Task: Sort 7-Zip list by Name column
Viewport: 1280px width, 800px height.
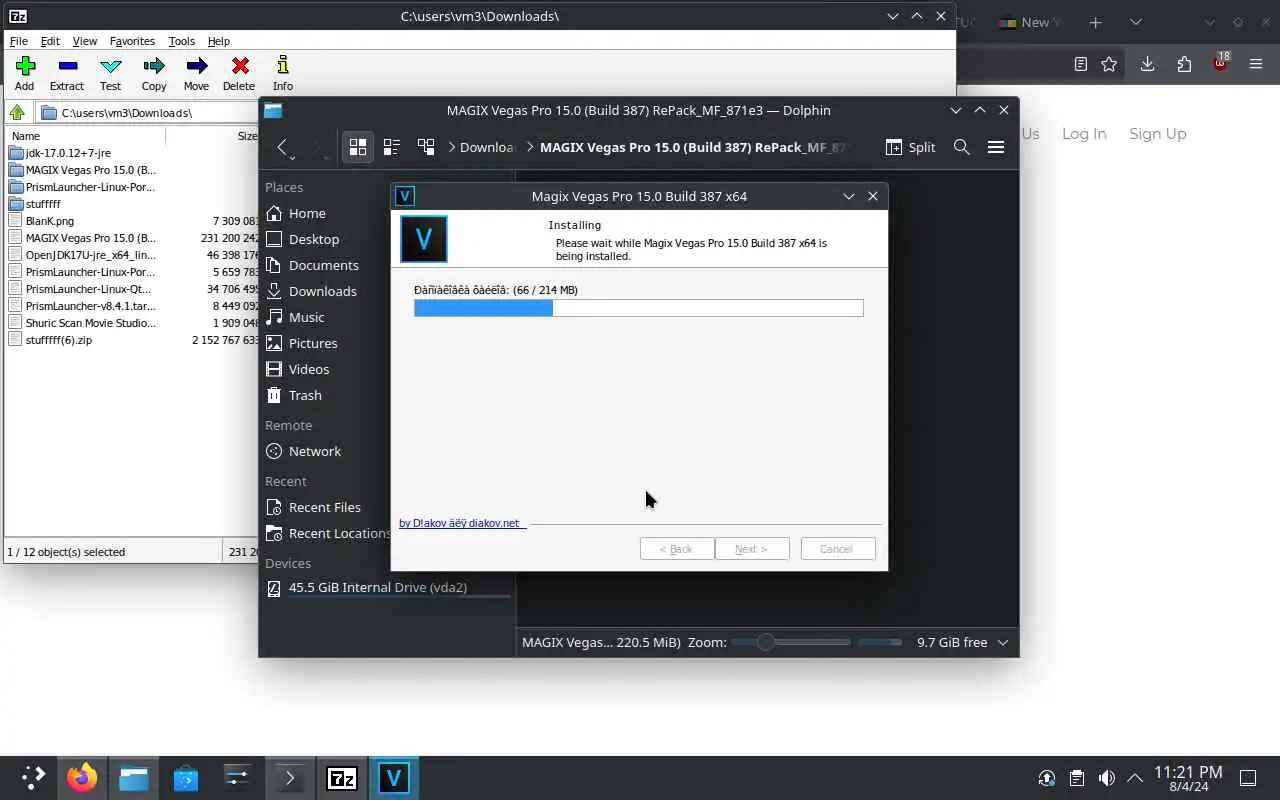Action: pos(86,136)
